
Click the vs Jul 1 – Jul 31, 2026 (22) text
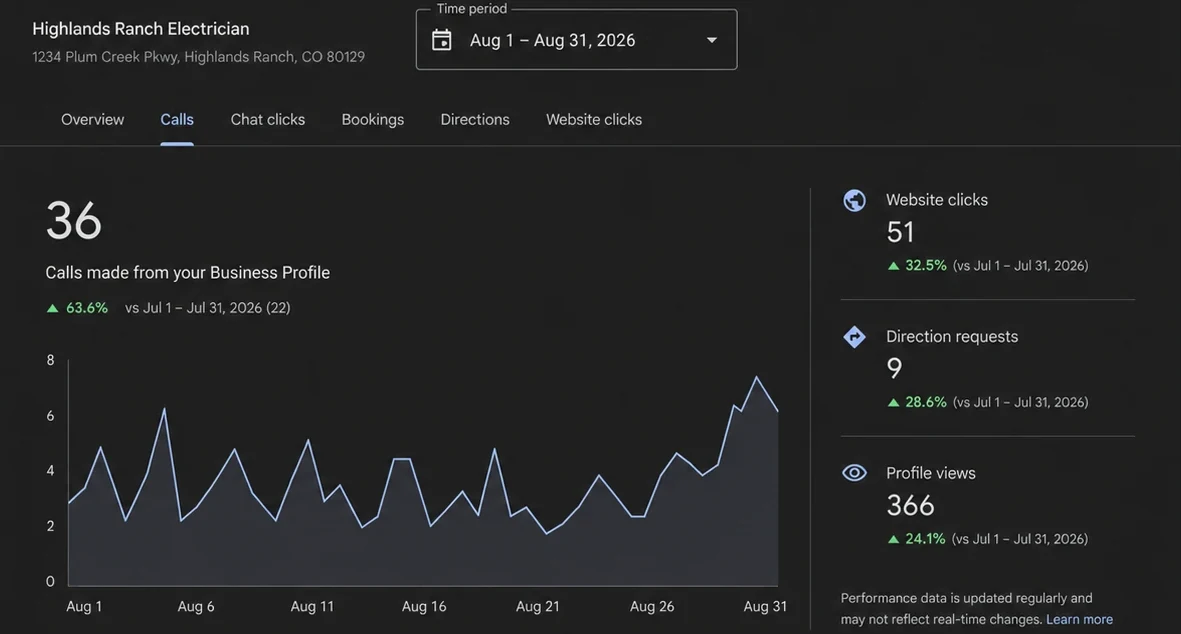(x=208, y=308)
